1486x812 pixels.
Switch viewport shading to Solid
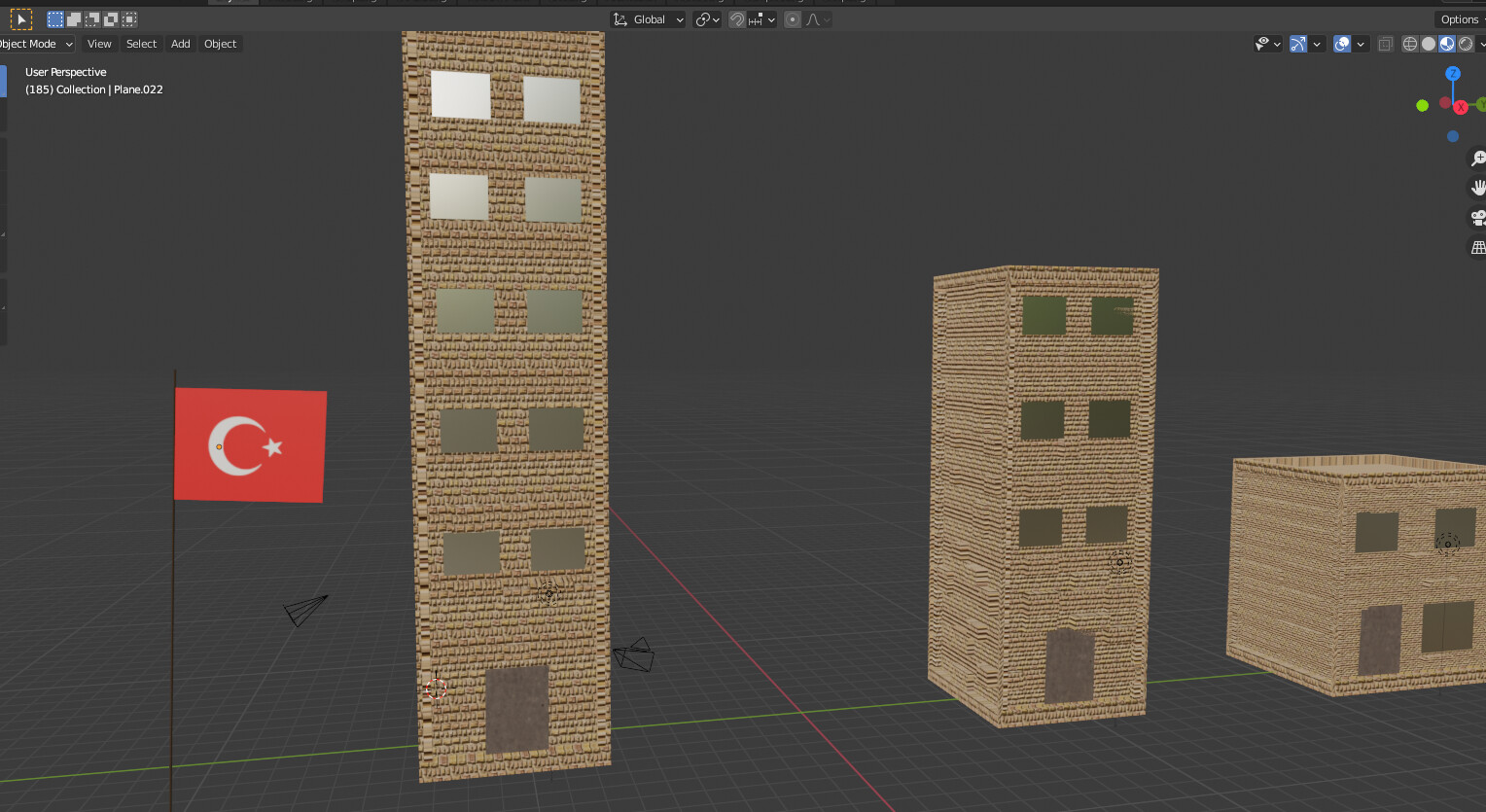pos(1428,43)
